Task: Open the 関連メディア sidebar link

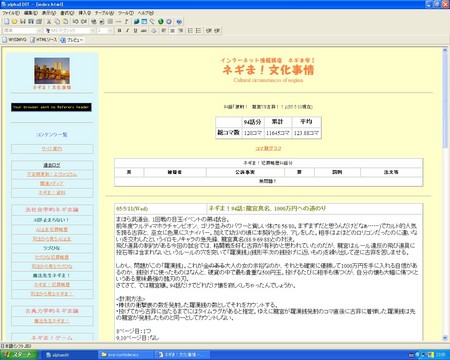Action: click(x=52, y=183)
